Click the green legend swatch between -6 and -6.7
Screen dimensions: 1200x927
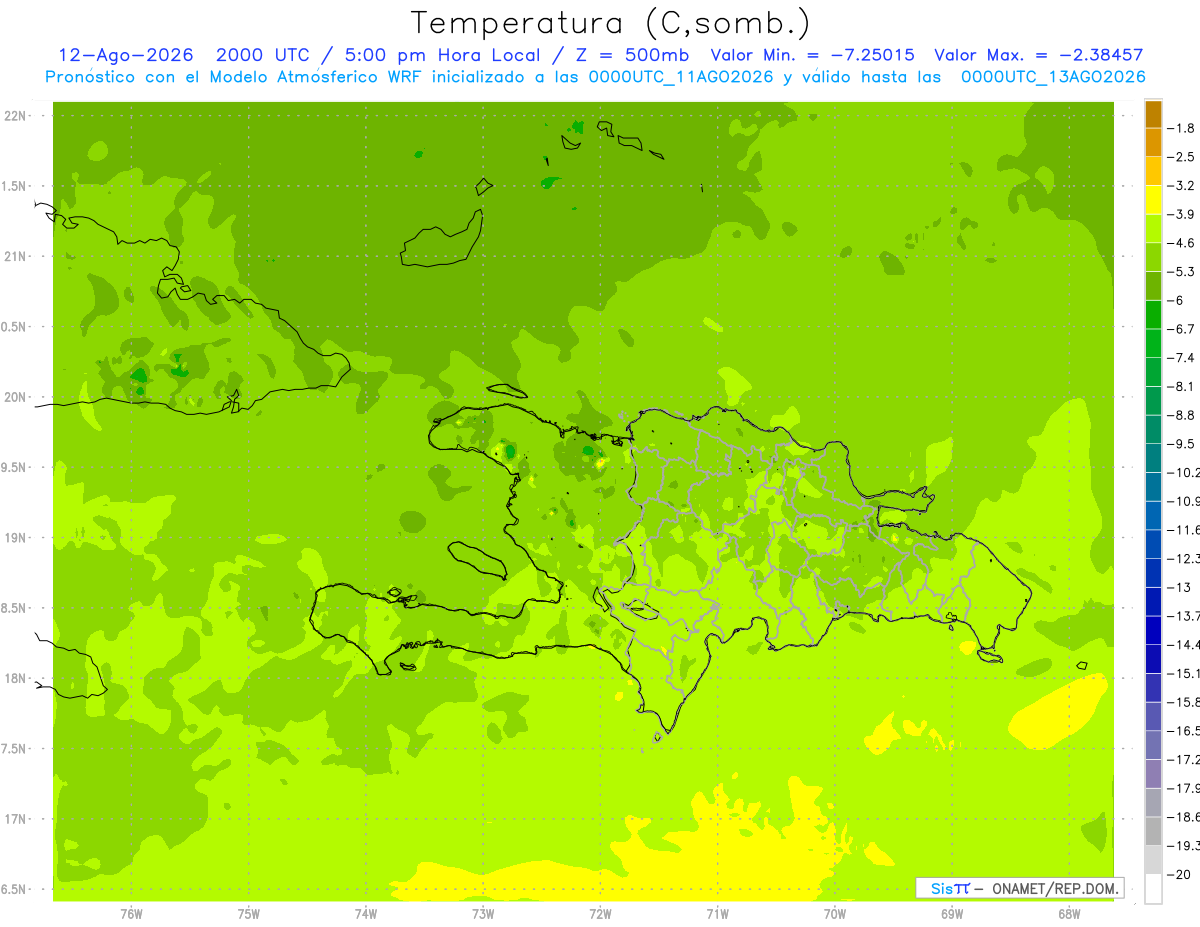[1153, 314]
